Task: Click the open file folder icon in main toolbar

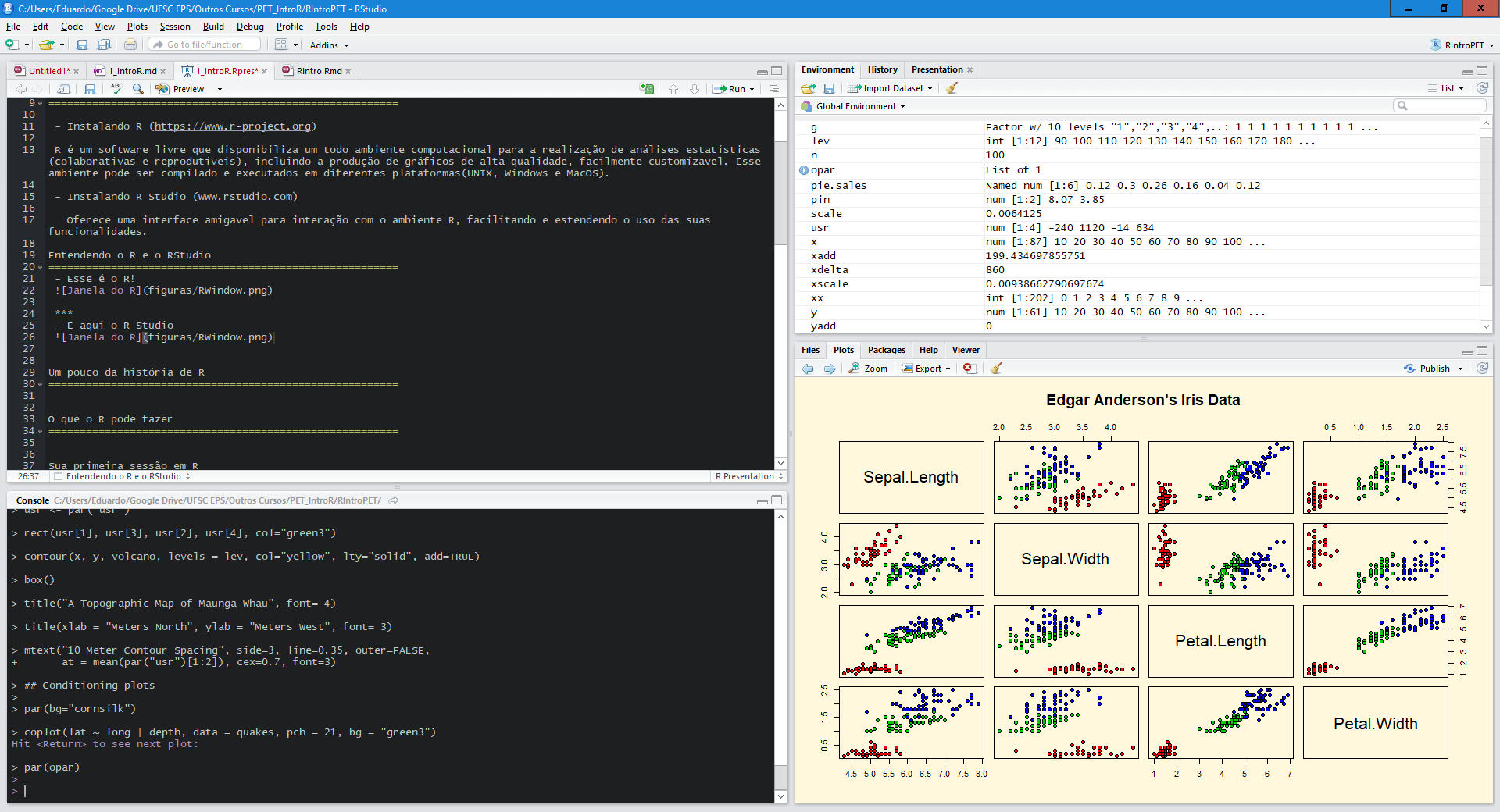Action: (47, 45)
